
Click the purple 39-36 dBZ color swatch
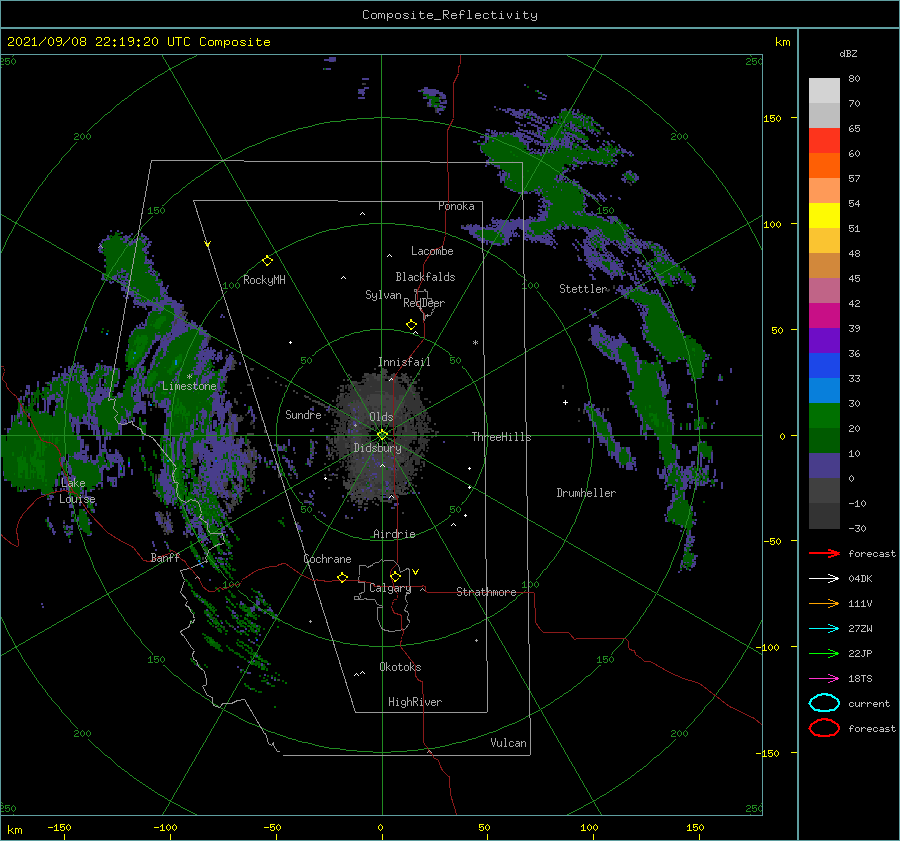pyautogui.click(x=824, y=341)
